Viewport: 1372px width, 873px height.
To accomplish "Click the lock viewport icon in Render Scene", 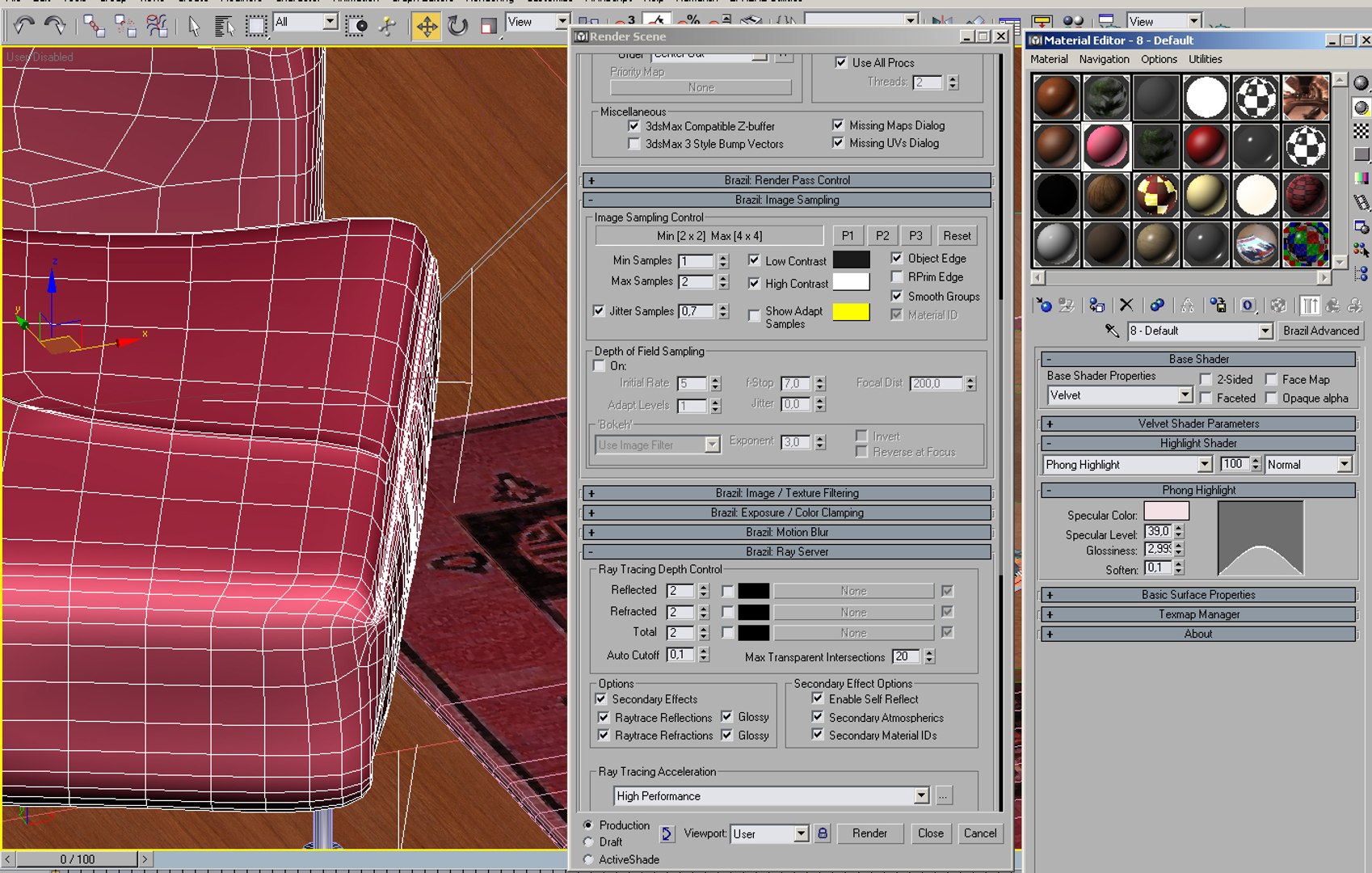I will [x=823, y=833].
